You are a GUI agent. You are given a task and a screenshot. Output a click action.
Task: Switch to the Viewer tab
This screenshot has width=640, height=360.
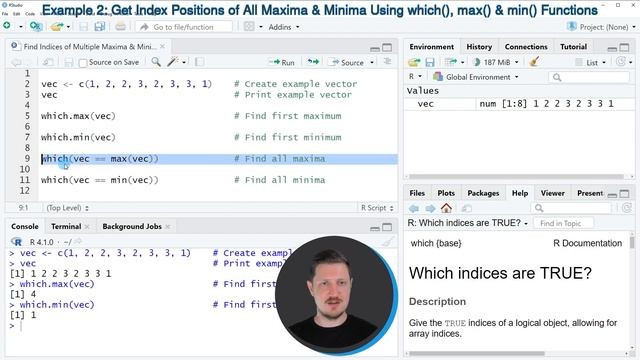coord(552,193)
